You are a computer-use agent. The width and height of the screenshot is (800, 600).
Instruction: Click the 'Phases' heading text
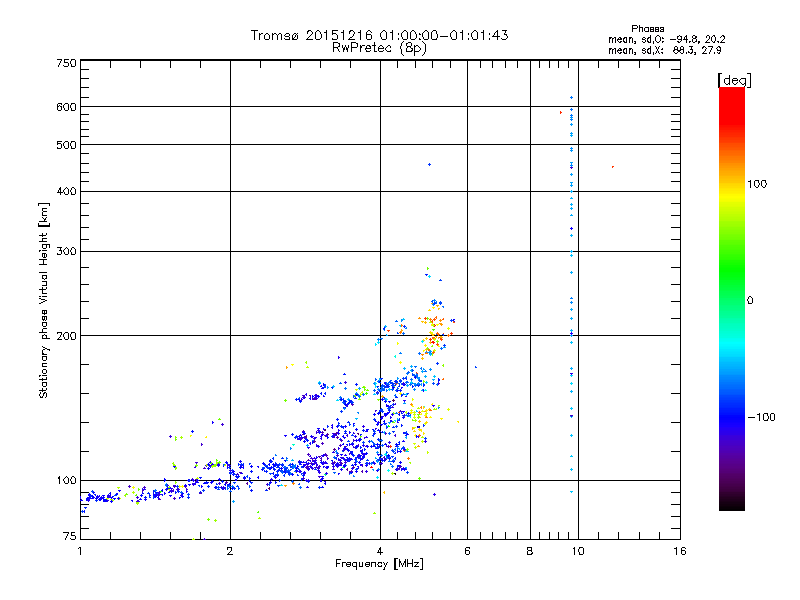pyautogui.click(x=647, y=29)
